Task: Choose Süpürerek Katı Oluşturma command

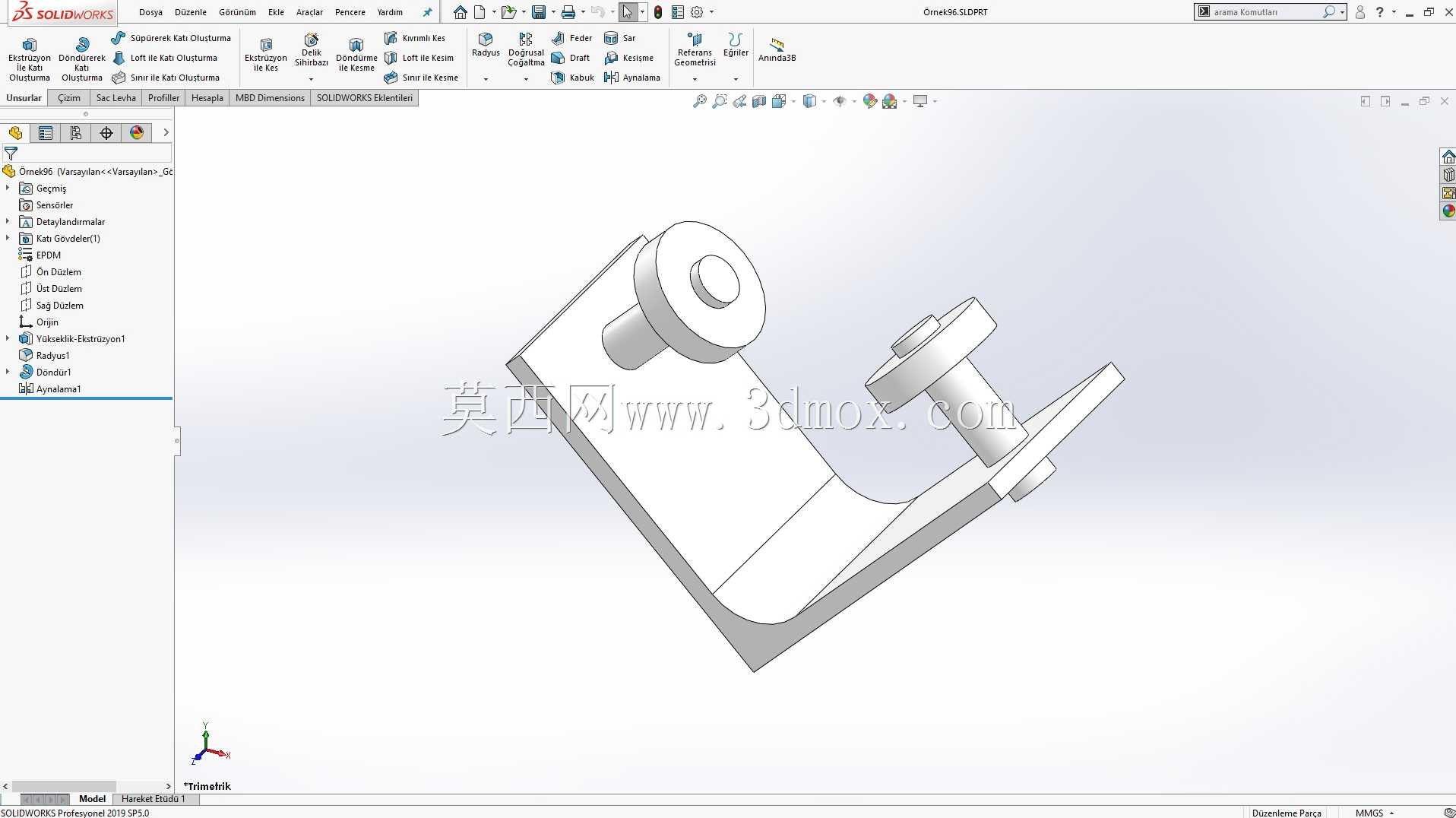Action: 171,38
